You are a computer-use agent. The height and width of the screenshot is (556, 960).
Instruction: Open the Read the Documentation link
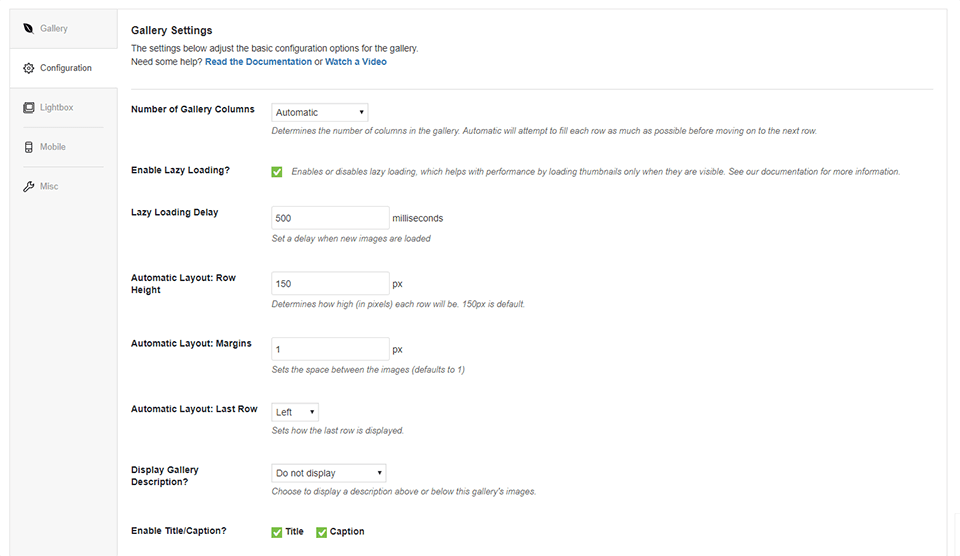point(258,62)
